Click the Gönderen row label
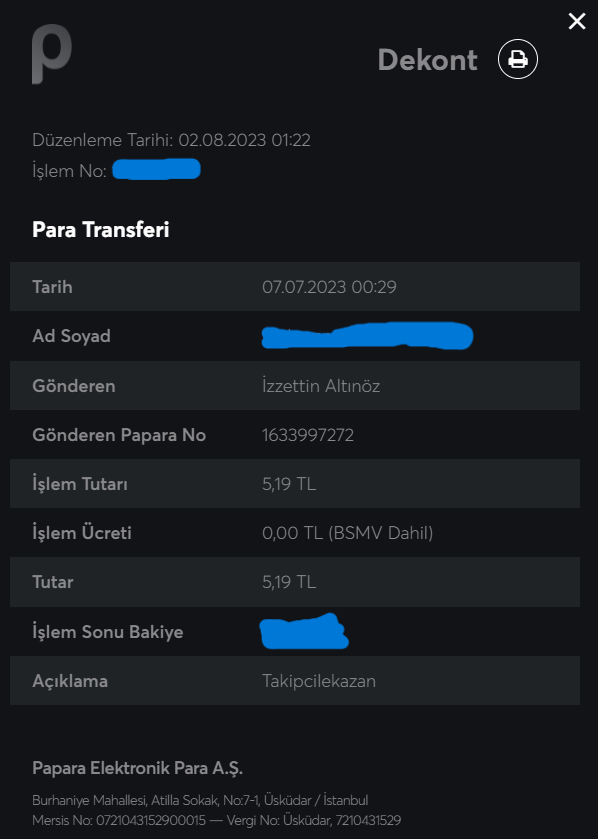 [74, 386]
